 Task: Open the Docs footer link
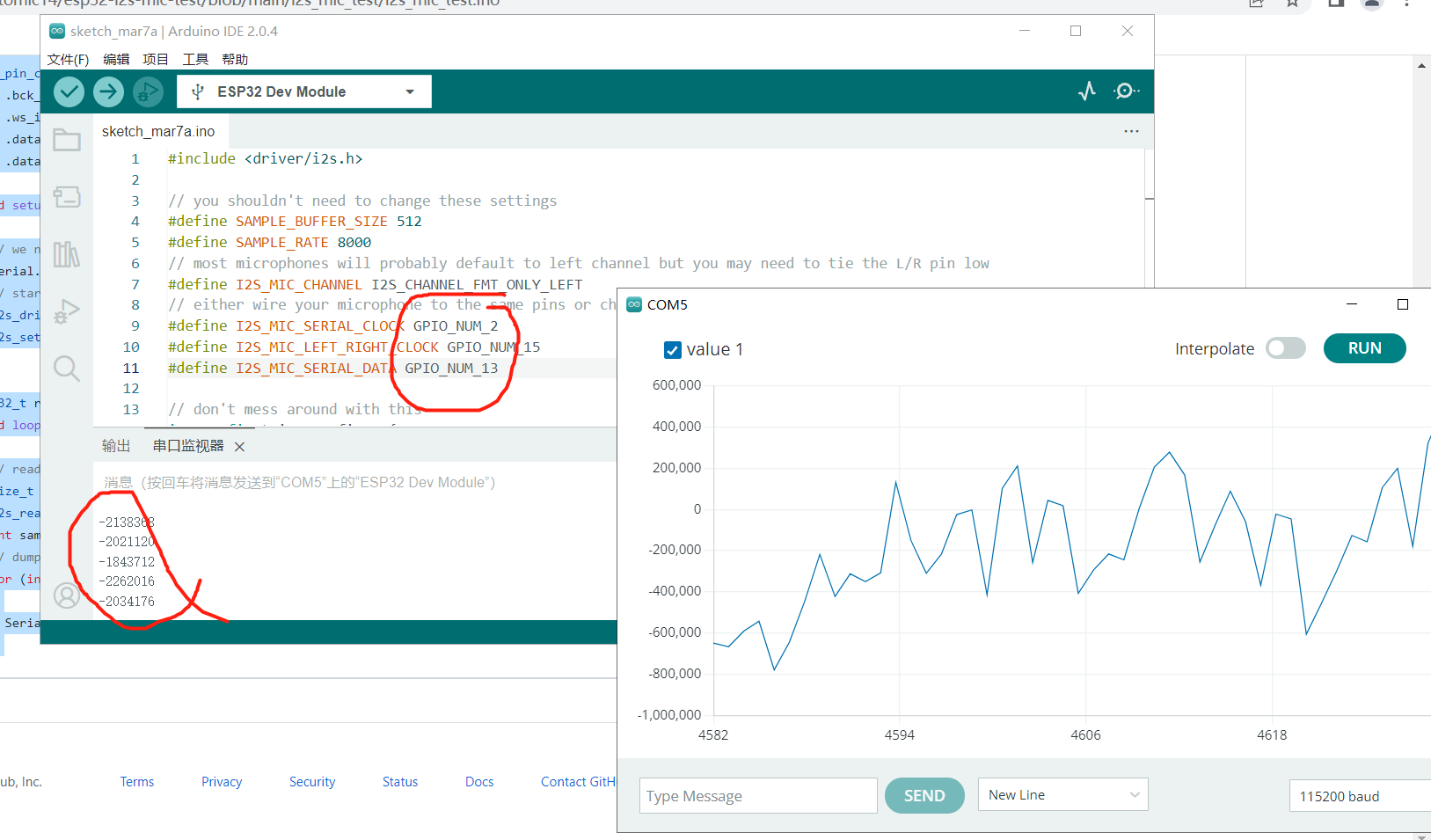coord(479,782)
